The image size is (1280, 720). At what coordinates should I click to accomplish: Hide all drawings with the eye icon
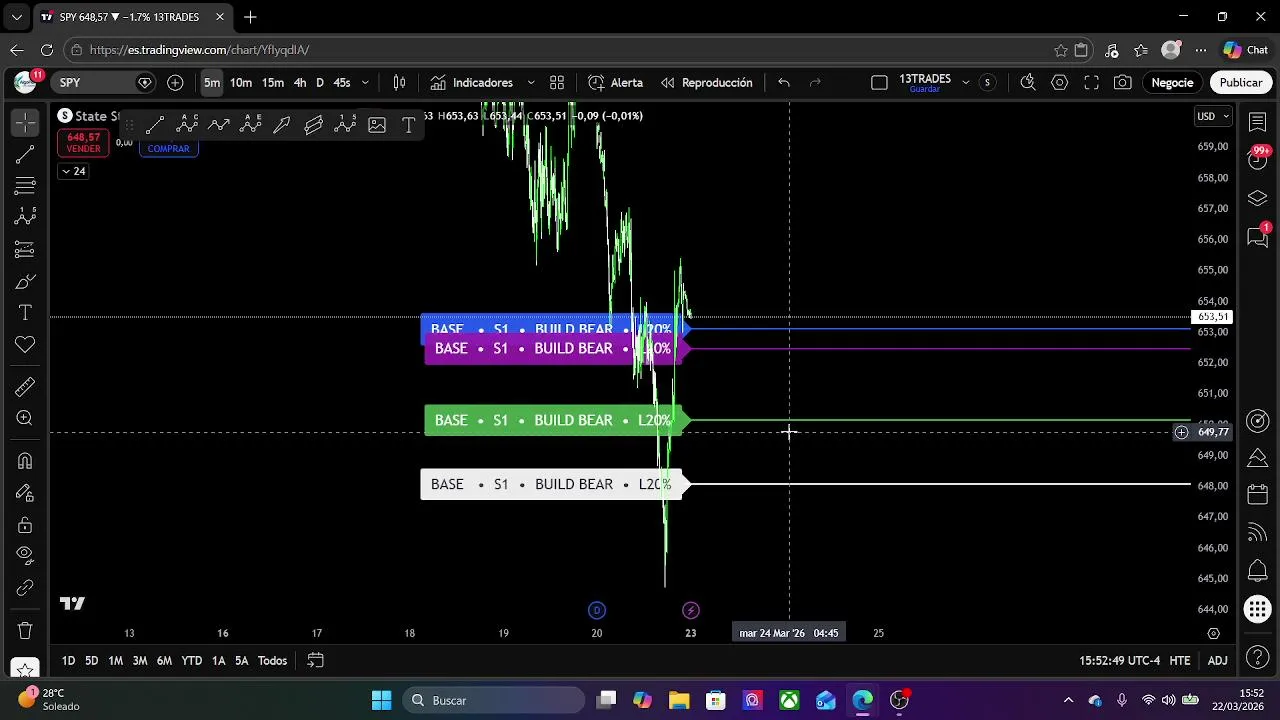(25, 555)
